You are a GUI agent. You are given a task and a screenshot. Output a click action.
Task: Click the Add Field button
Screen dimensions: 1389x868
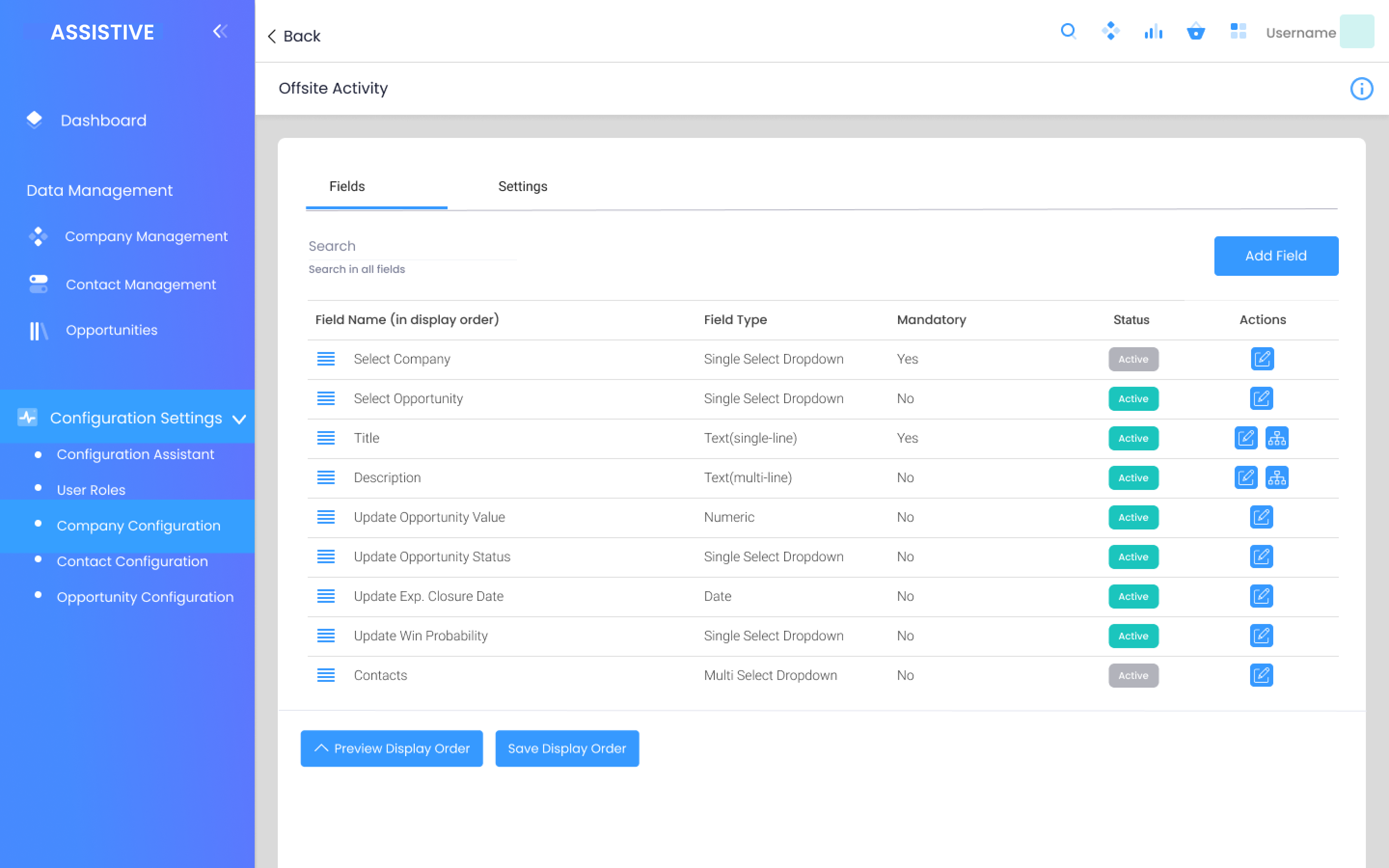pos(1275,256)
